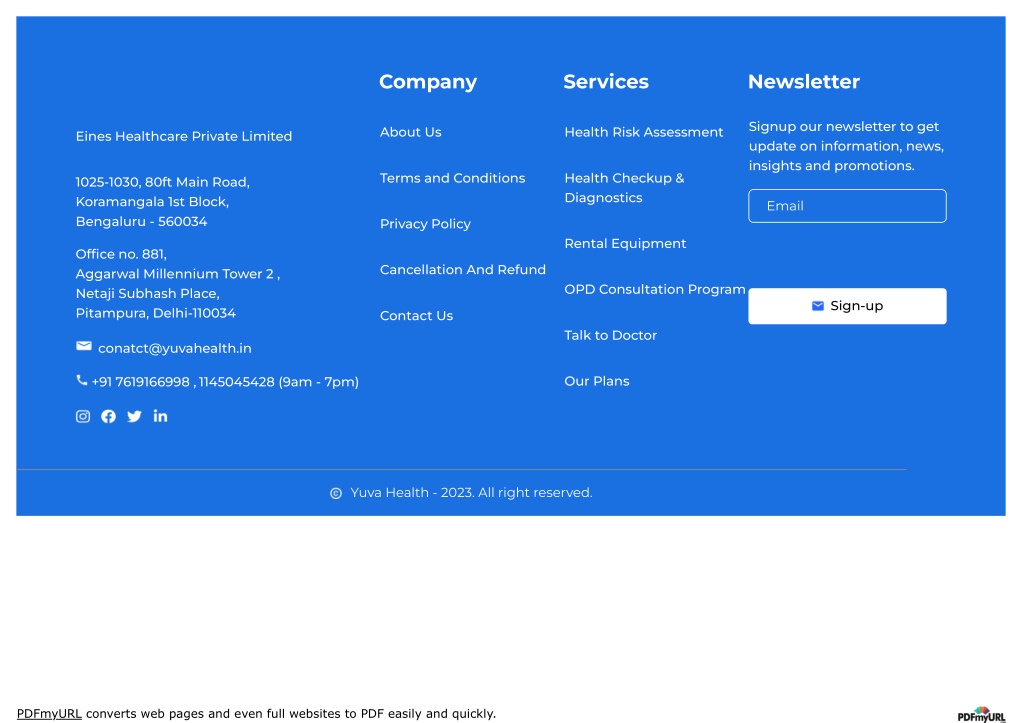The width and height of the screenshot is (1023, 723).
Task: Click the Yuva Health - 2023 copyright text
Action: pos(471,493)
